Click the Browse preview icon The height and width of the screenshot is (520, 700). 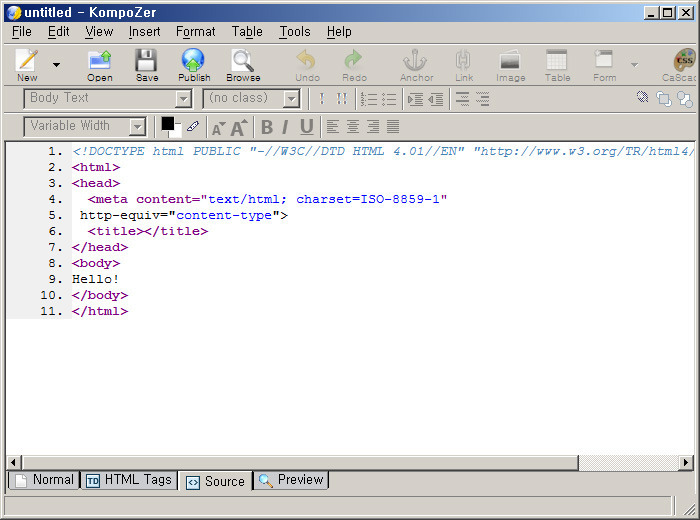click(243, 60)
